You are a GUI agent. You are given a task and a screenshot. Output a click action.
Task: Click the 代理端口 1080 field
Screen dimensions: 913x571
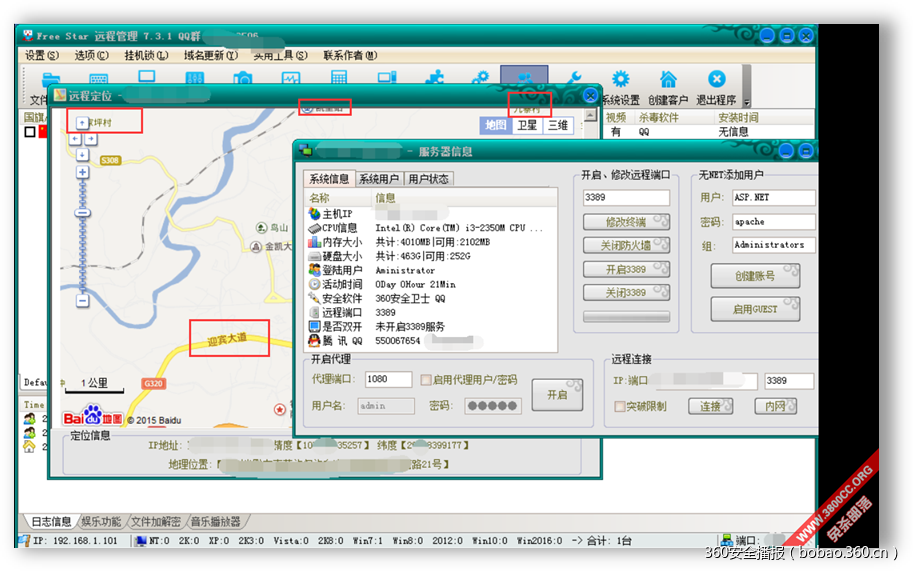click(x=388, y=380)
